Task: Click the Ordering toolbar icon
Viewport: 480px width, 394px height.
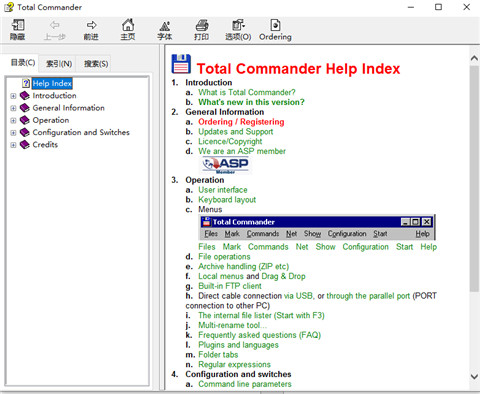Action: pyautogui.click(x=275, y=25)
